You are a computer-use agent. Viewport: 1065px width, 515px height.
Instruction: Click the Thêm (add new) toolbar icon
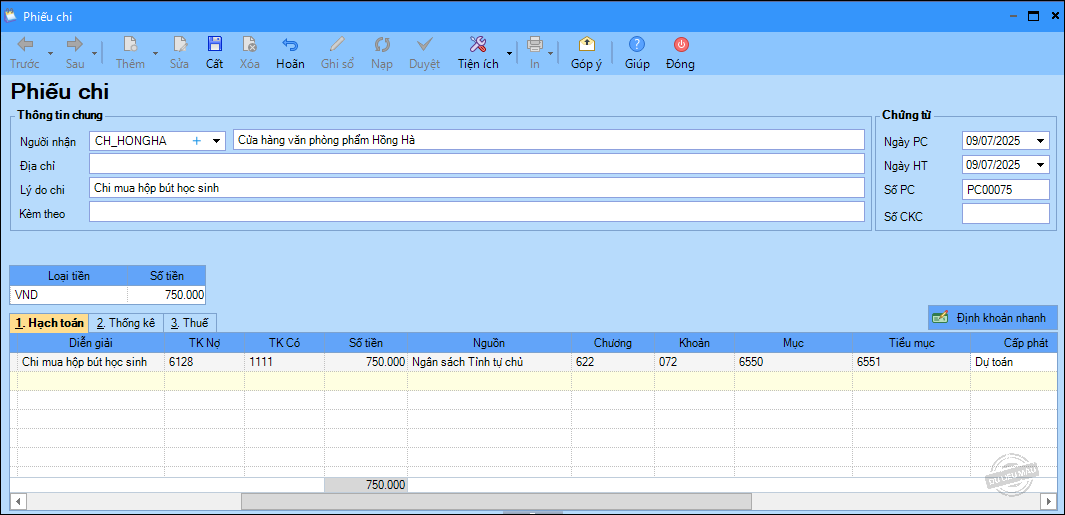130,45
